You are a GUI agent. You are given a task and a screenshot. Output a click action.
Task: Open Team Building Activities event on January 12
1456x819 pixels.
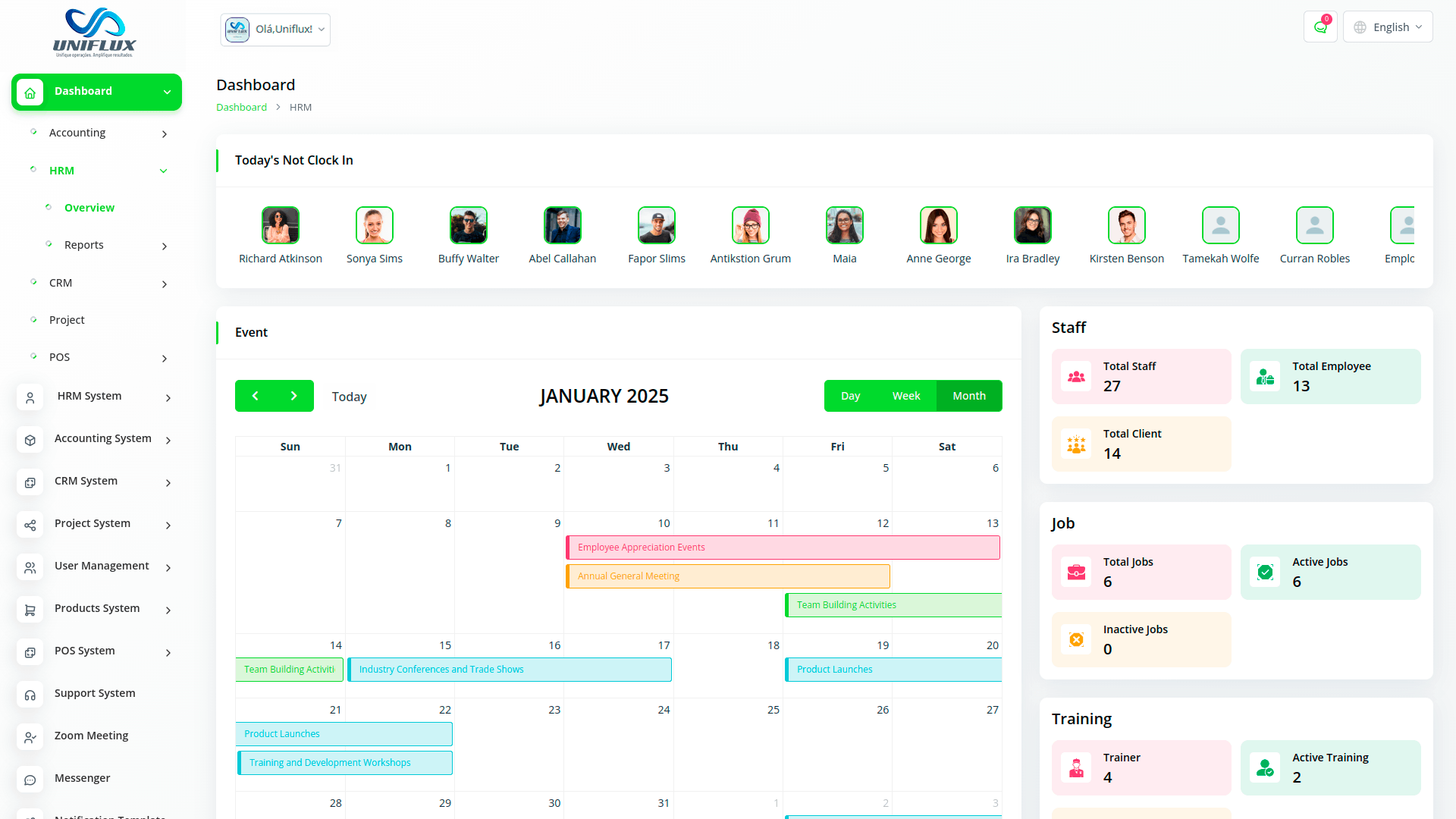tap(893, 605)
